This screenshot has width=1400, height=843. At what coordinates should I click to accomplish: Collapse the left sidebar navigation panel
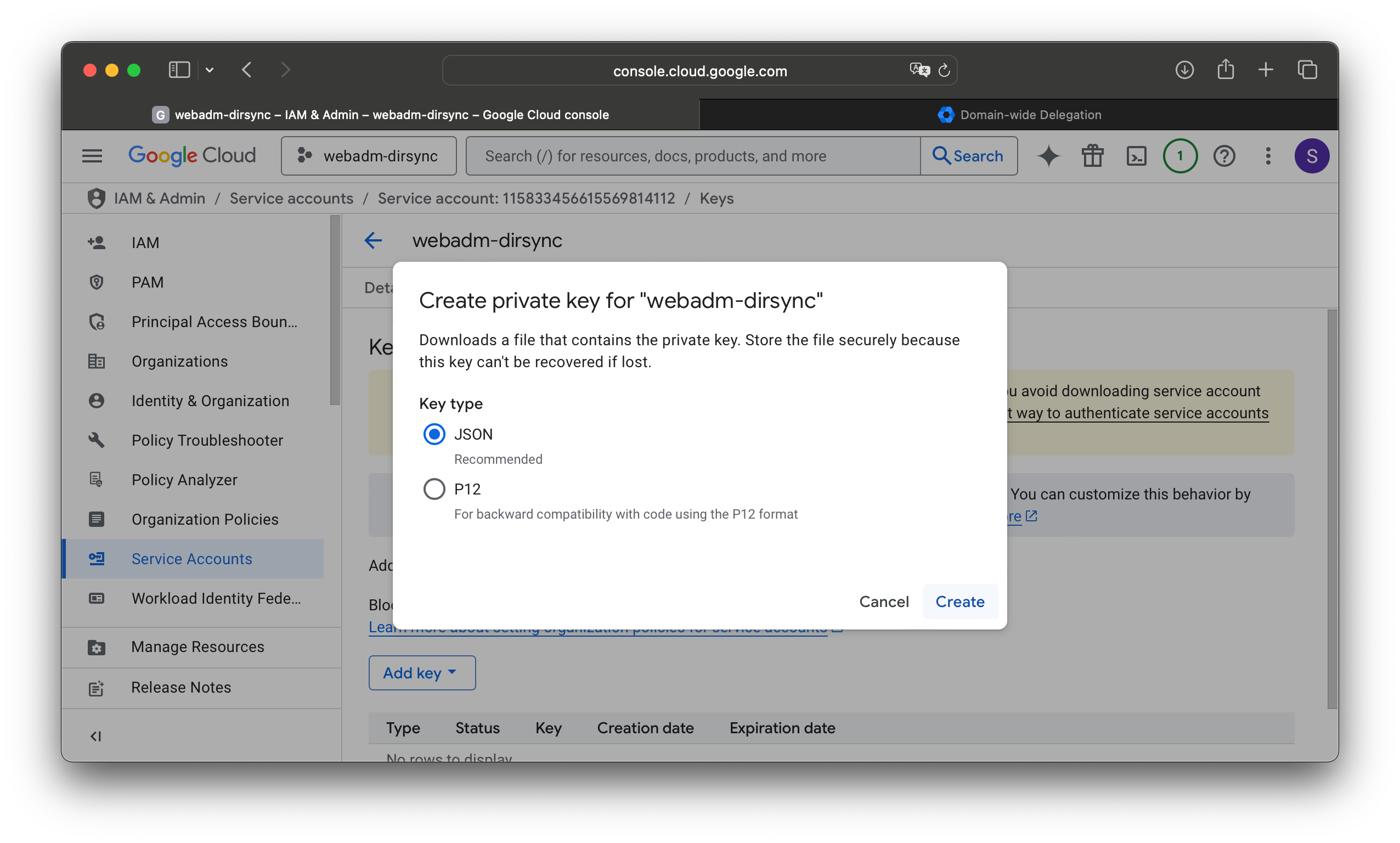[95, 736]
